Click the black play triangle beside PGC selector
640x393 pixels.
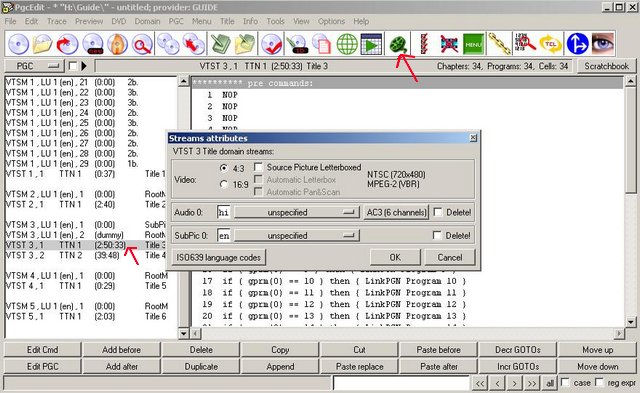point(84,66)
